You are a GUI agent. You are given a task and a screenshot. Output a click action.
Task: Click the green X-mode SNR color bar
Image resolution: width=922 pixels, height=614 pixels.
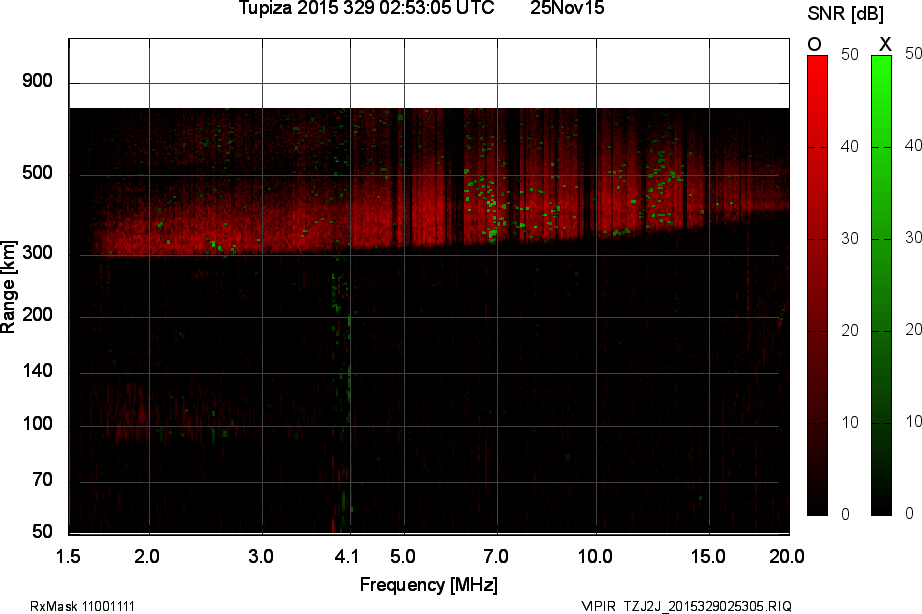pyautogui.click(x=881, y=285)
